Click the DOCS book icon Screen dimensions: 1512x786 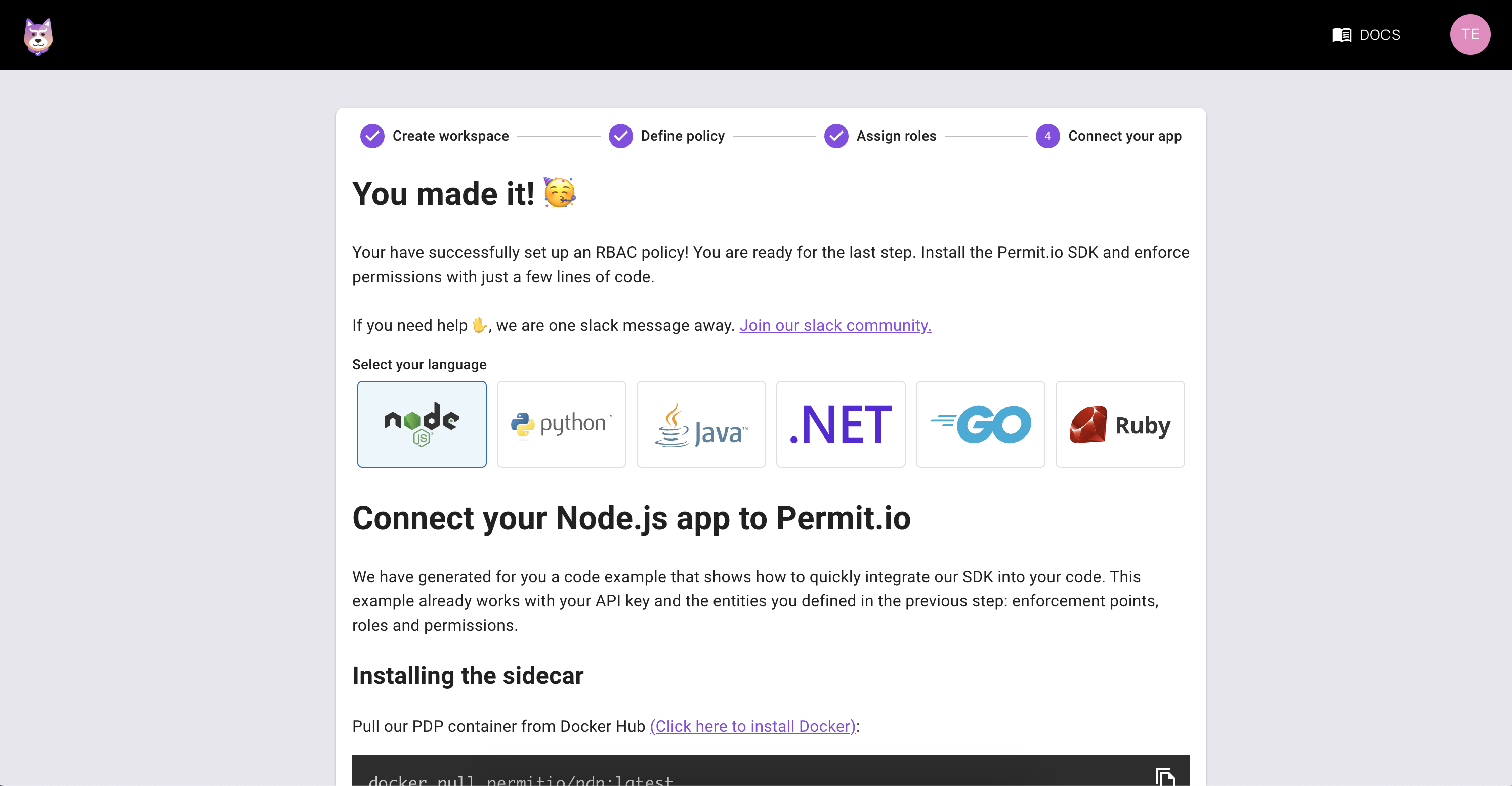(1340, 34)
